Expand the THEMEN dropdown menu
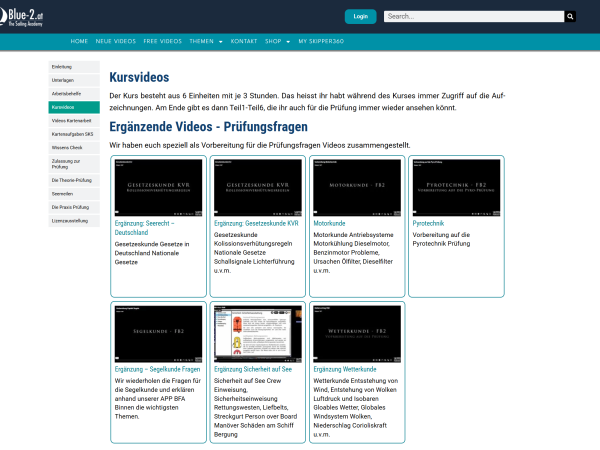The image size is (600, 450). click(206, 41)
